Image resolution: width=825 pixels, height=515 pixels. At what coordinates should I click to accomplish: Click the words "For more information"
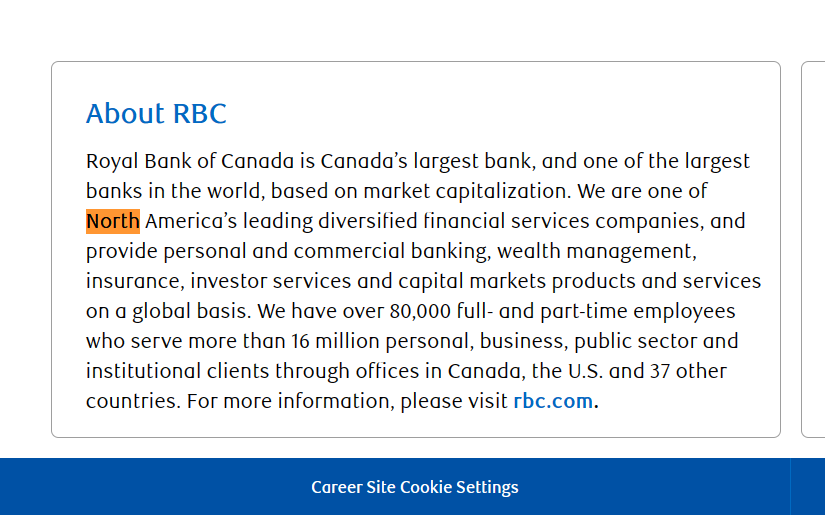coord(290,401)
